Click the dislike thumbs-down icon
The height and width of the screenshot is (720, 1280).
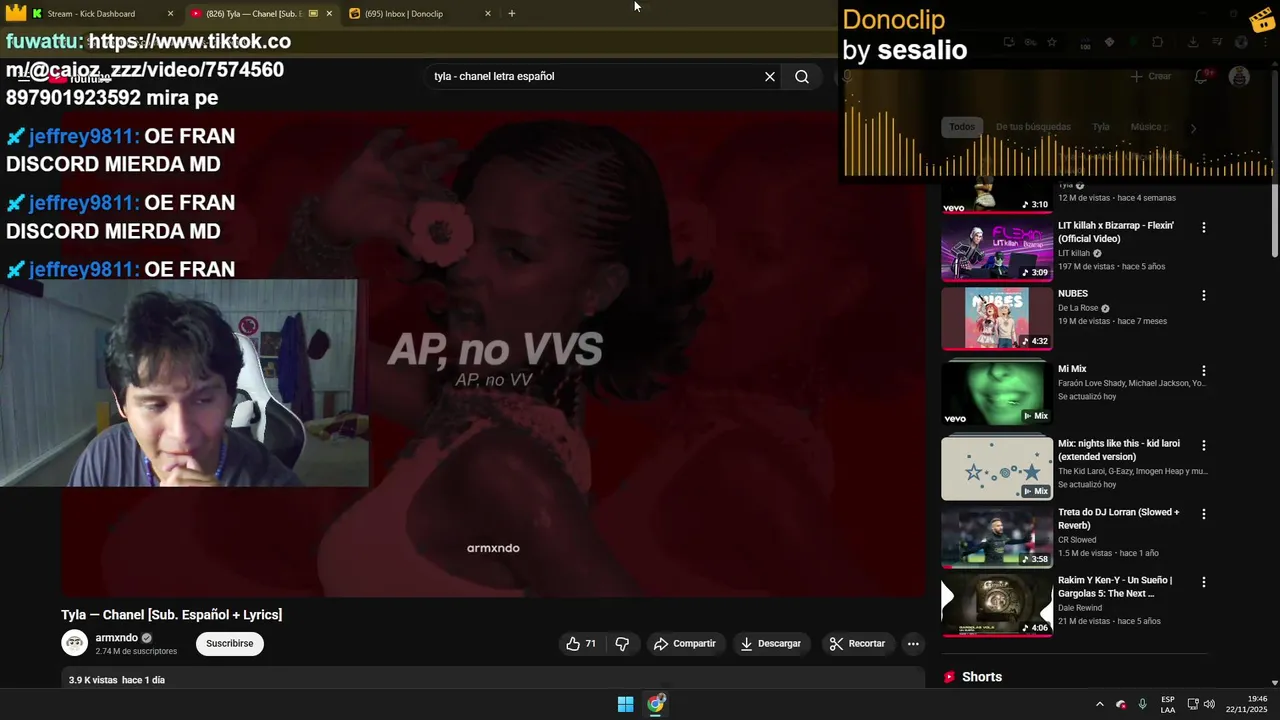tap(622, 644)
